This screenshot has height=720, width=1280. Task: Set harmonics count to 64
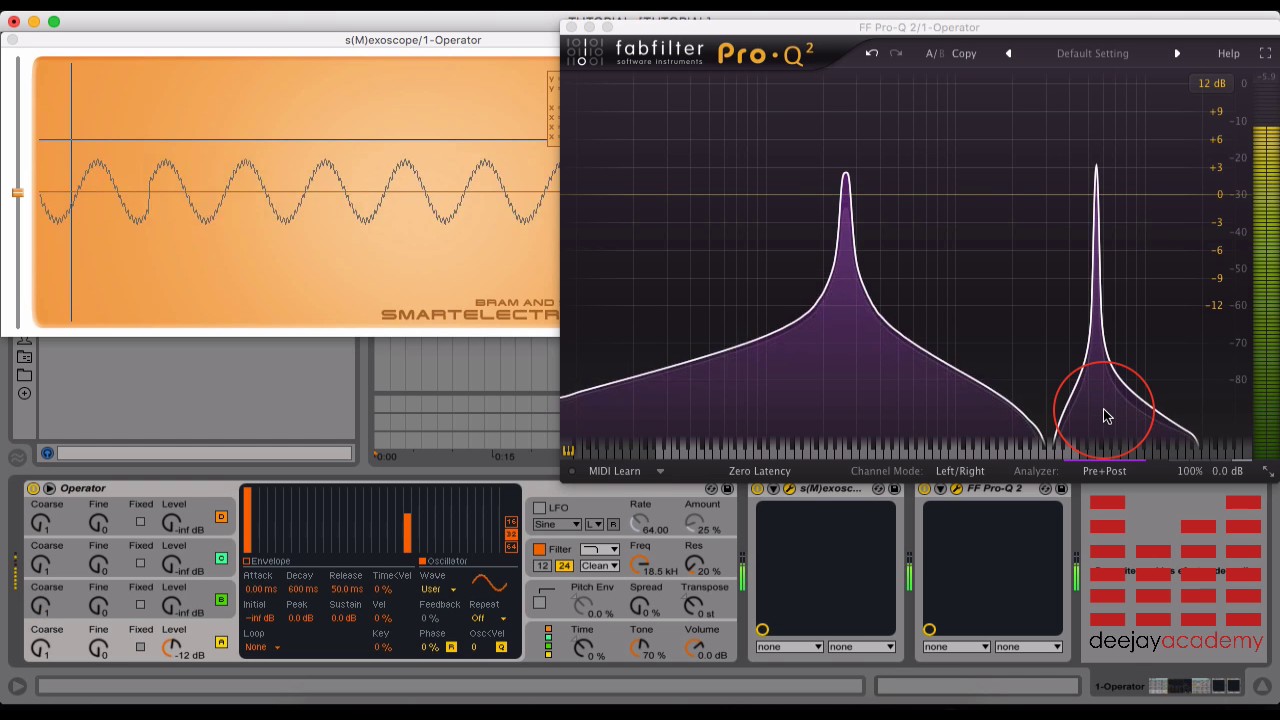tap(511, 547)
